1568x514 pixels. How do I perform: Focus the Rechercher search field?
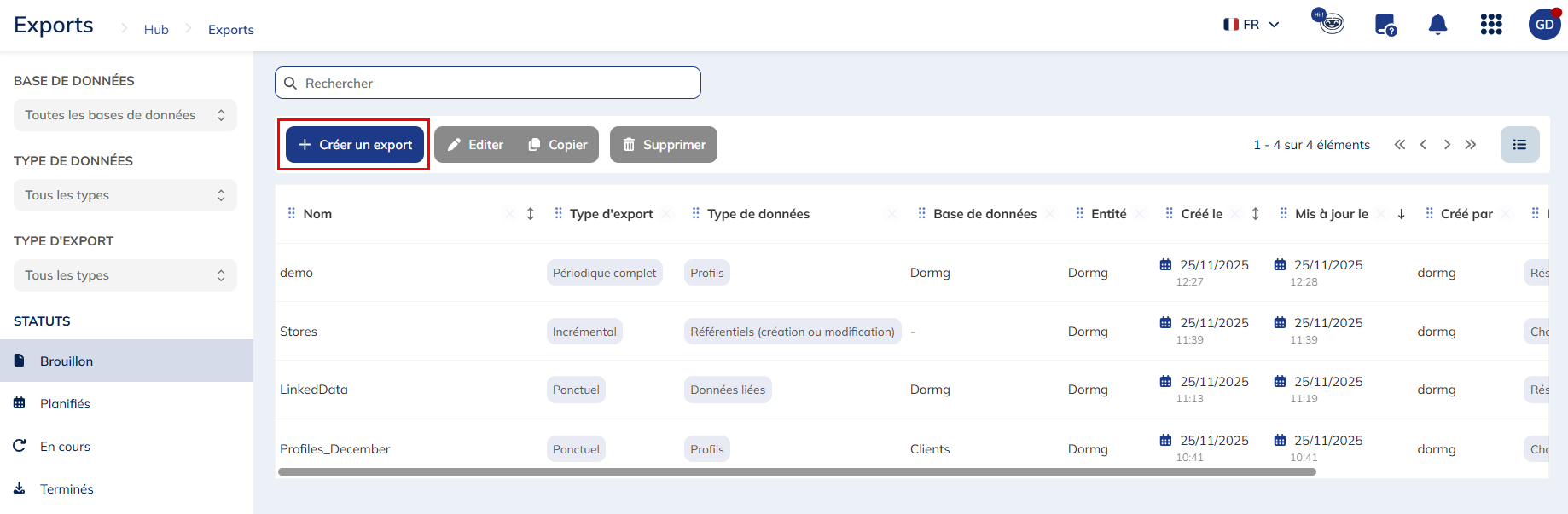pos(488,84)
